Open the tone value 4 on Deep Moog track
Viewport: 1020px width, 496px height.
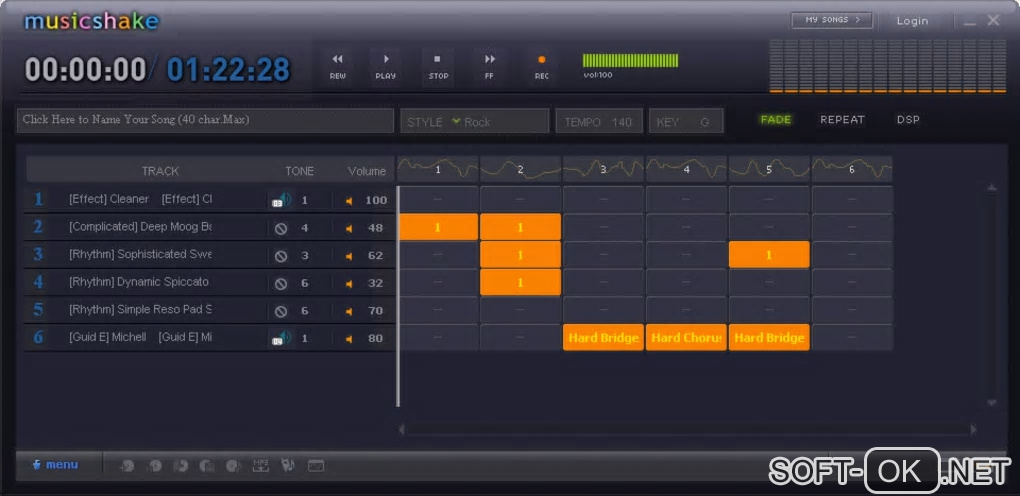click(304, 228)
